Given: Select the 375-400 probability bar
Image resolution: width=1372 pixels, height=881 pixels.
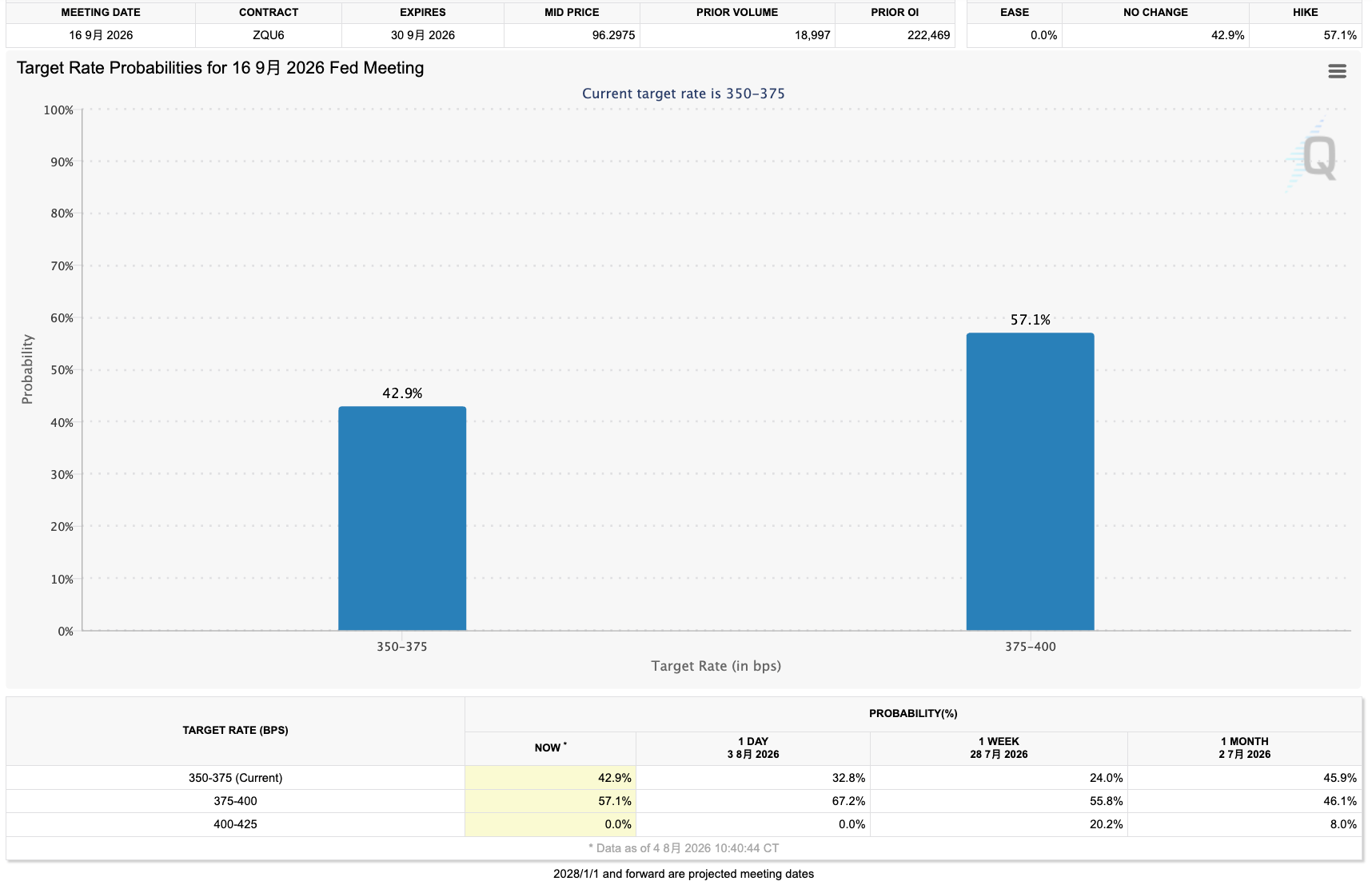Looking at the screenshot, I should [1030, 481].
